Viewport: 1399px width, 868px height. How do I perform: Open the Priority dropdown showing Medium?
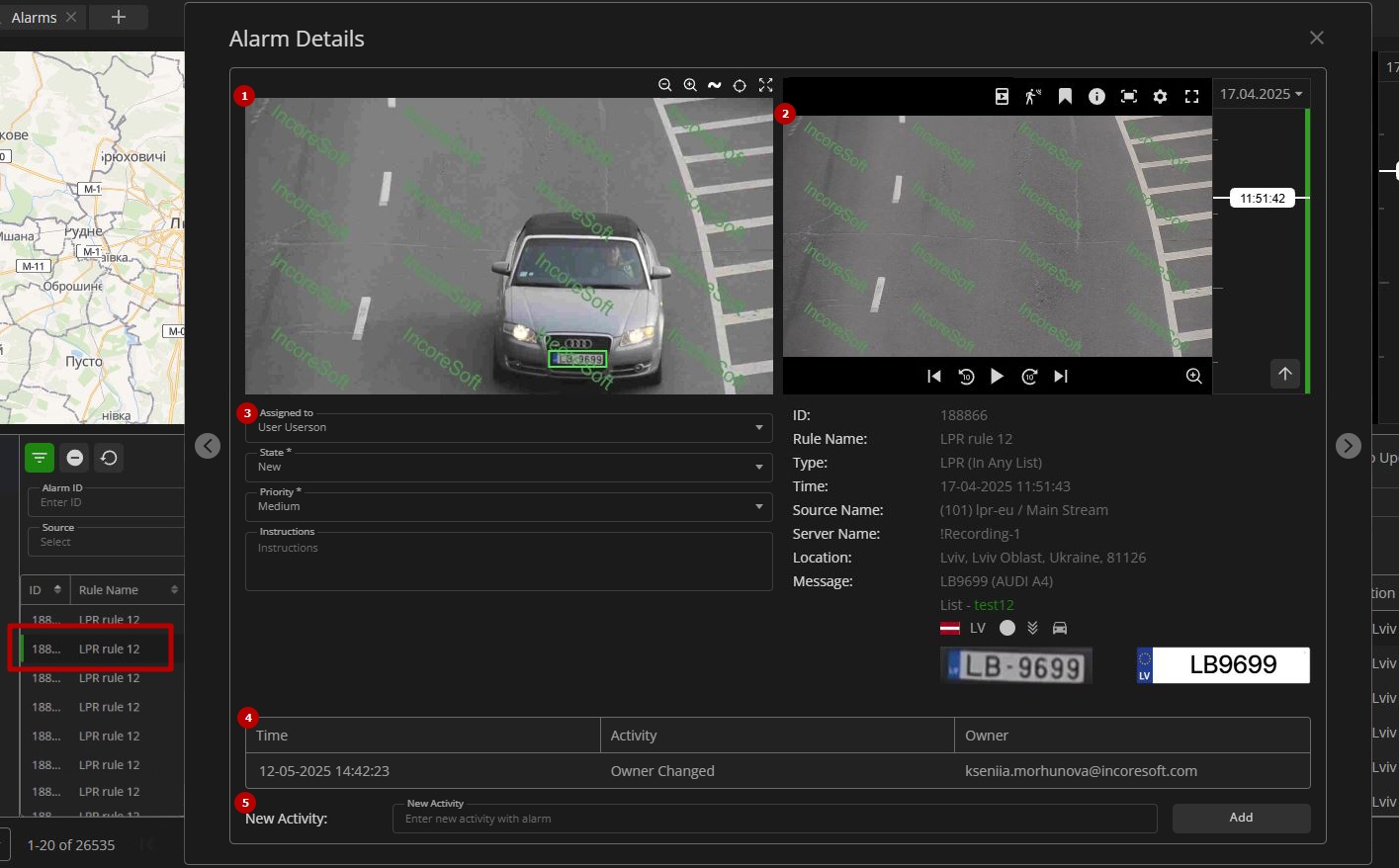coord(509,506)
